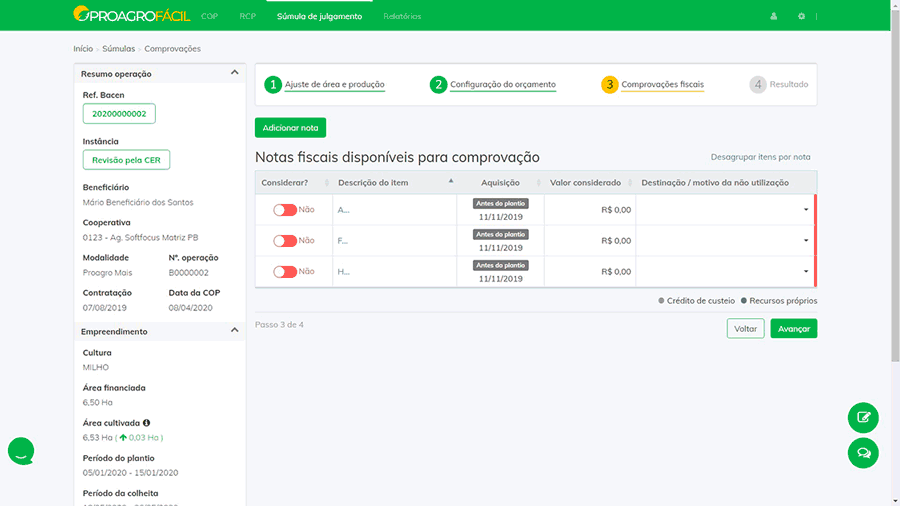
Task: Click Comprovações breadcrumb text
Action: pos(172,49)
